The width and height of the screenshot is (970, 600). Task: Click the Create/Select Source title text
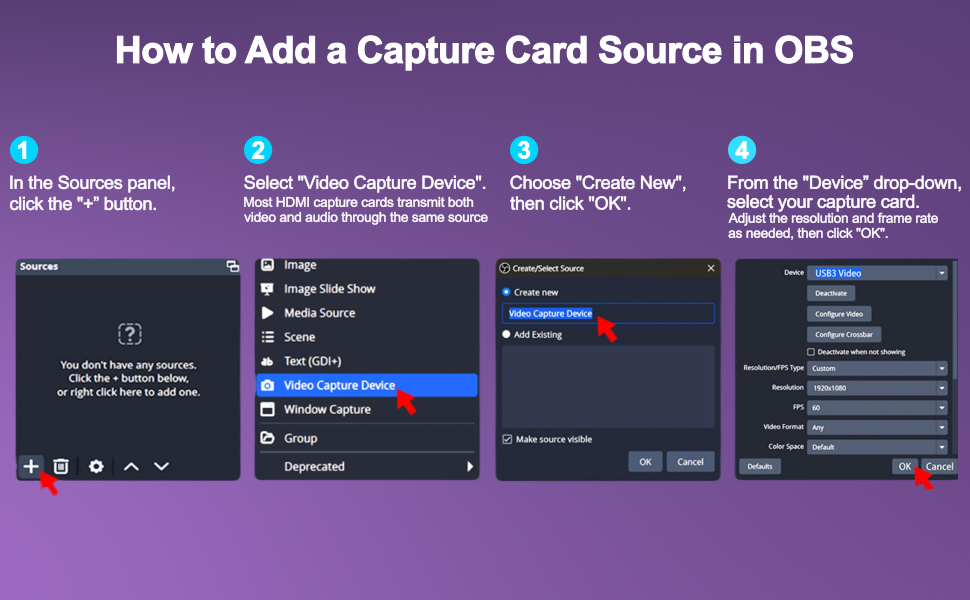[x=548, y=268]
